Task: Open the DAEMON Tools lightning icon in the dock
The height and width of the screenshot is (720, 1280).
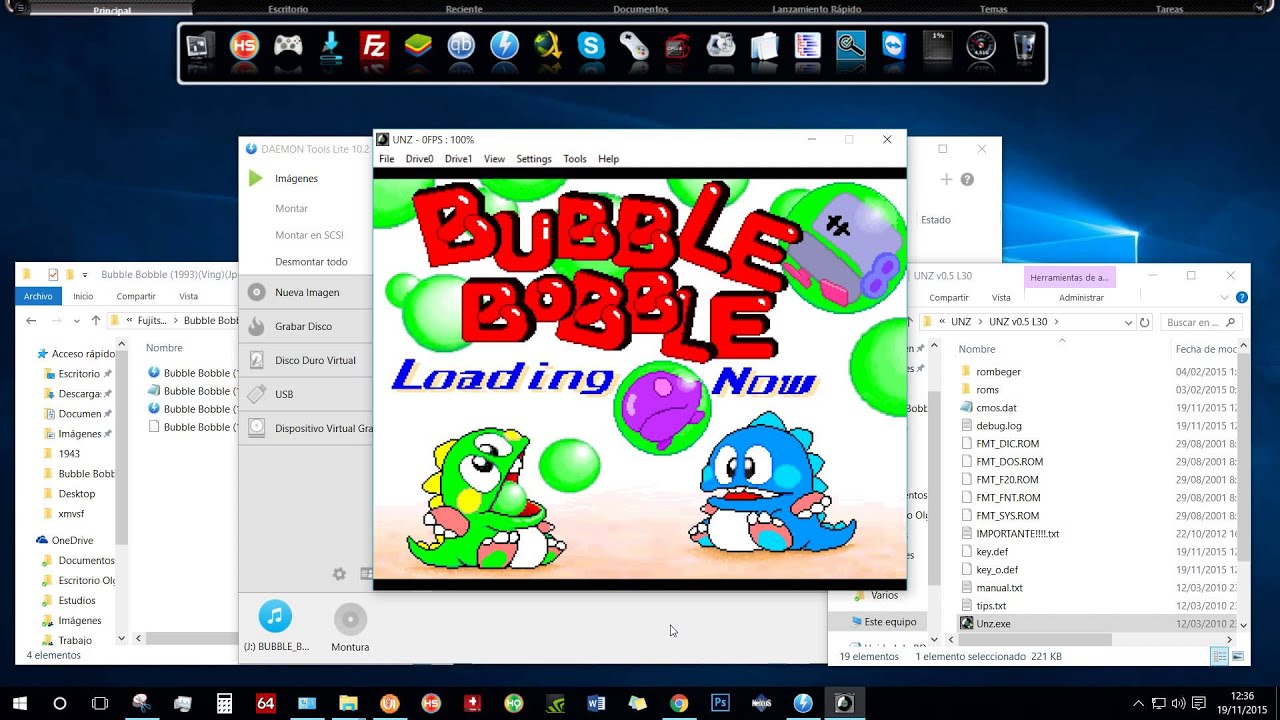Action: (504, 46)
